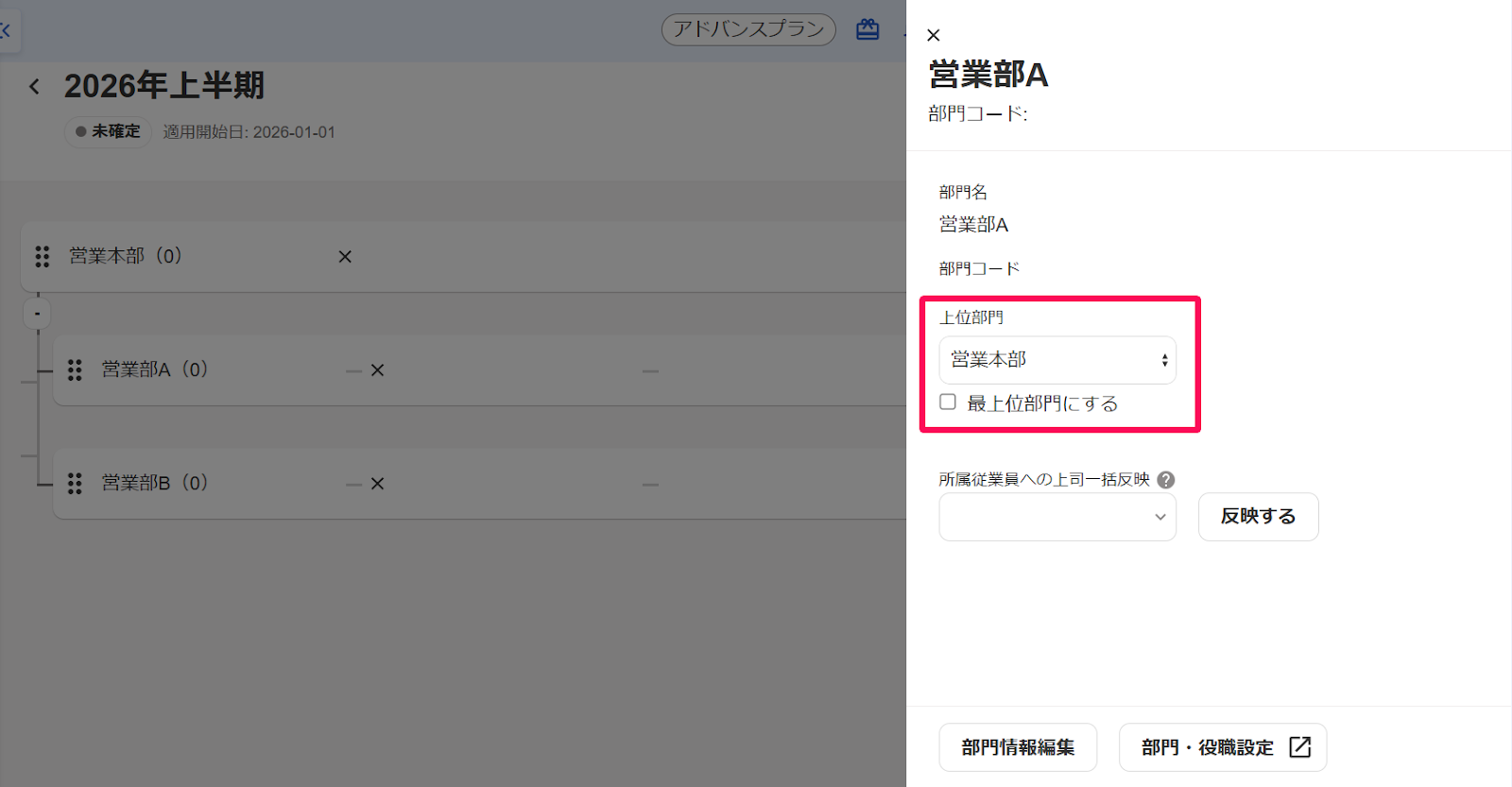Remove 営業部A with its X icon
Screen dimensions: 1512x787
pos(377,370)
